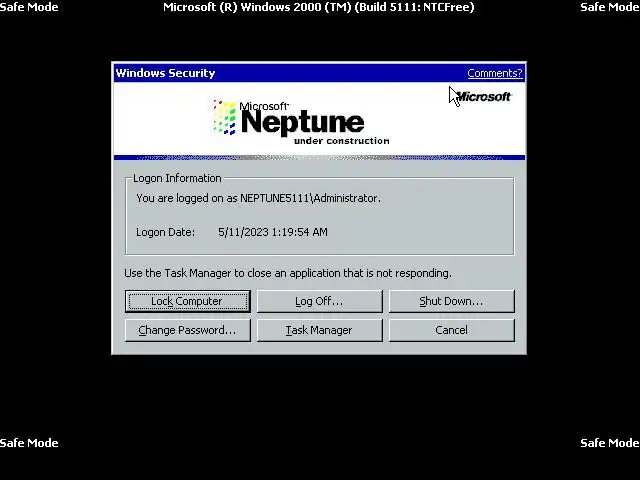Choose Shut Down option
Viewport: 640px width, 480px height.
(451, 301)
